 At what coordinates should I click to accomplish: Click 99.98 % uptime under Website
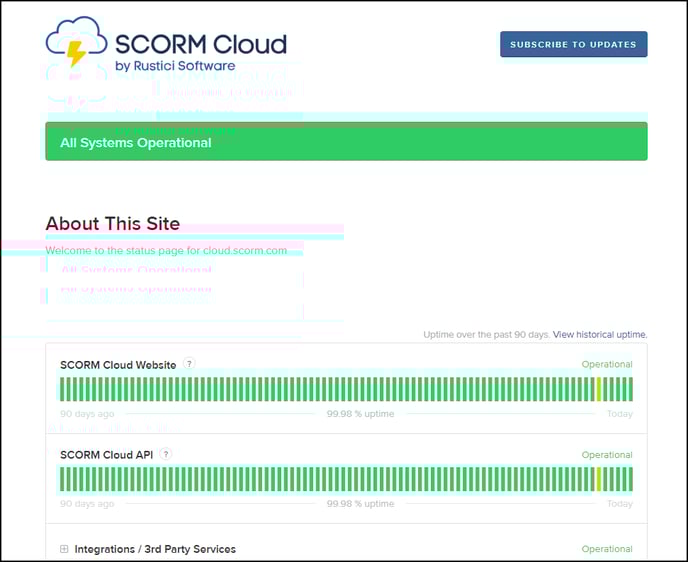point(360,414)
